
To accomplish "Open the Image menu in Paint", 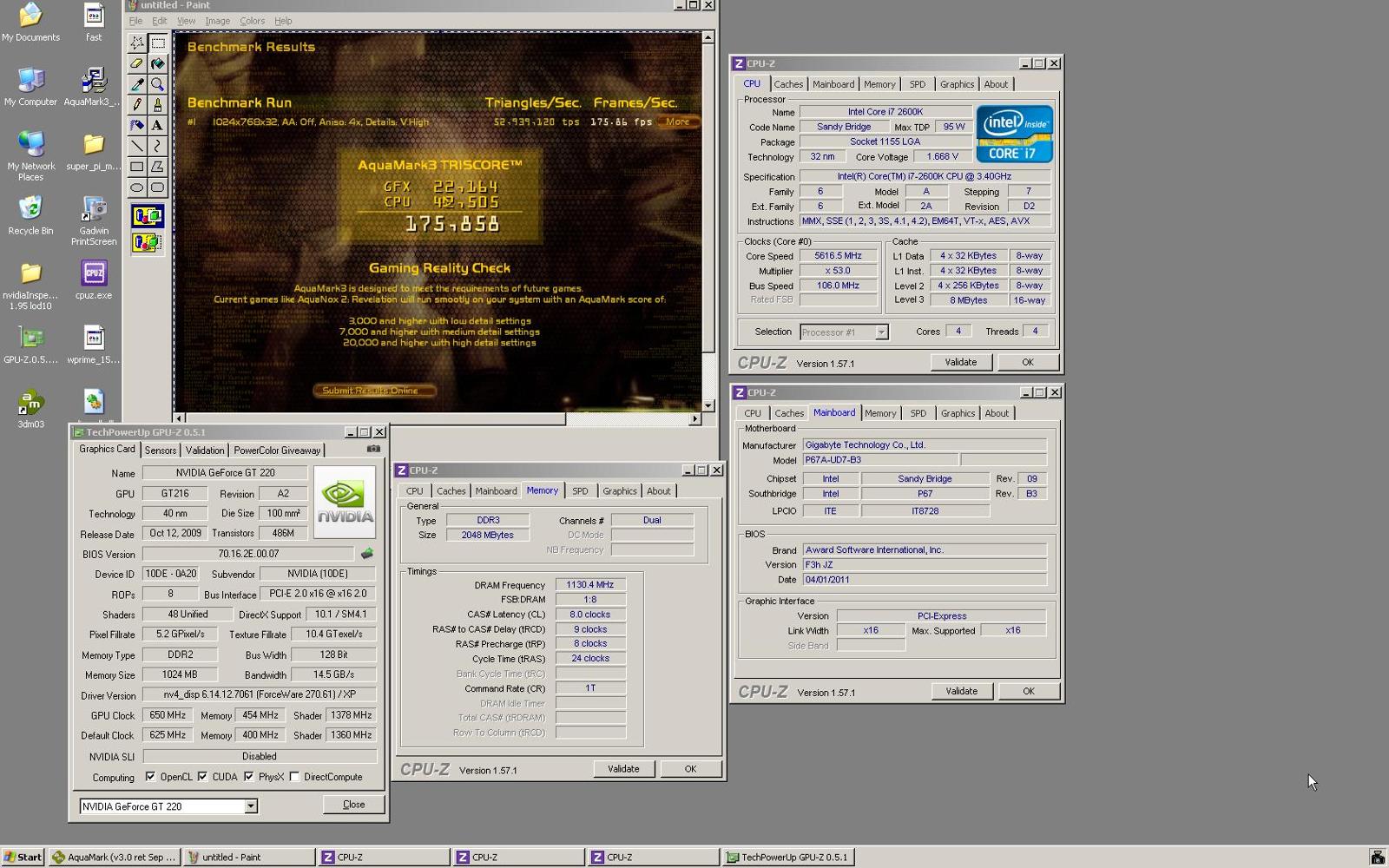I will [x=217, y=21].
